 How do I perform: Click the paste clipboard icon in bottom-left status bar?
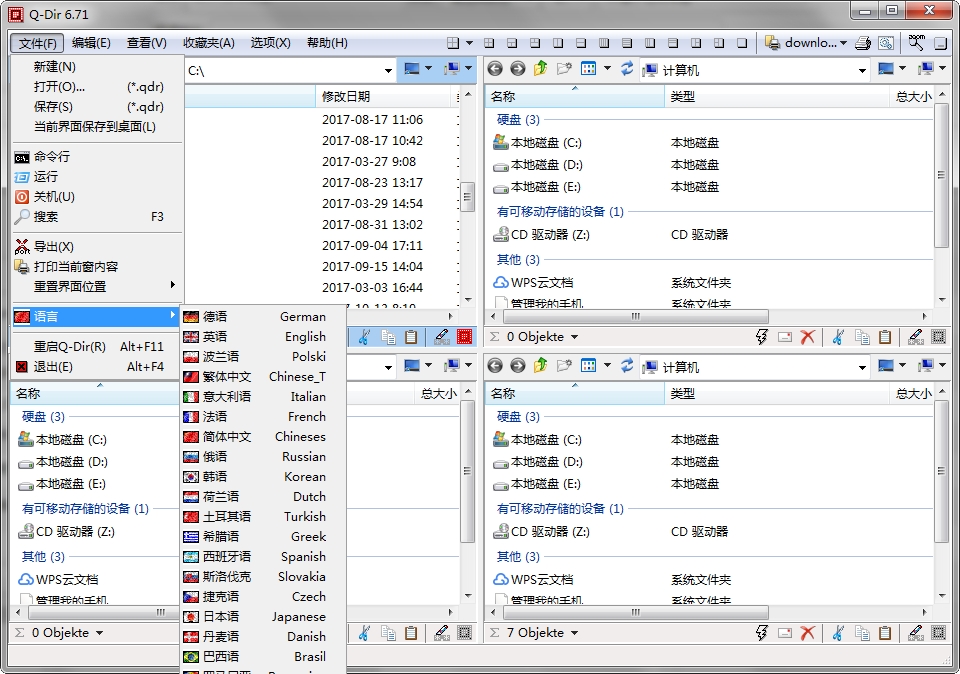[x=411, y=633]
